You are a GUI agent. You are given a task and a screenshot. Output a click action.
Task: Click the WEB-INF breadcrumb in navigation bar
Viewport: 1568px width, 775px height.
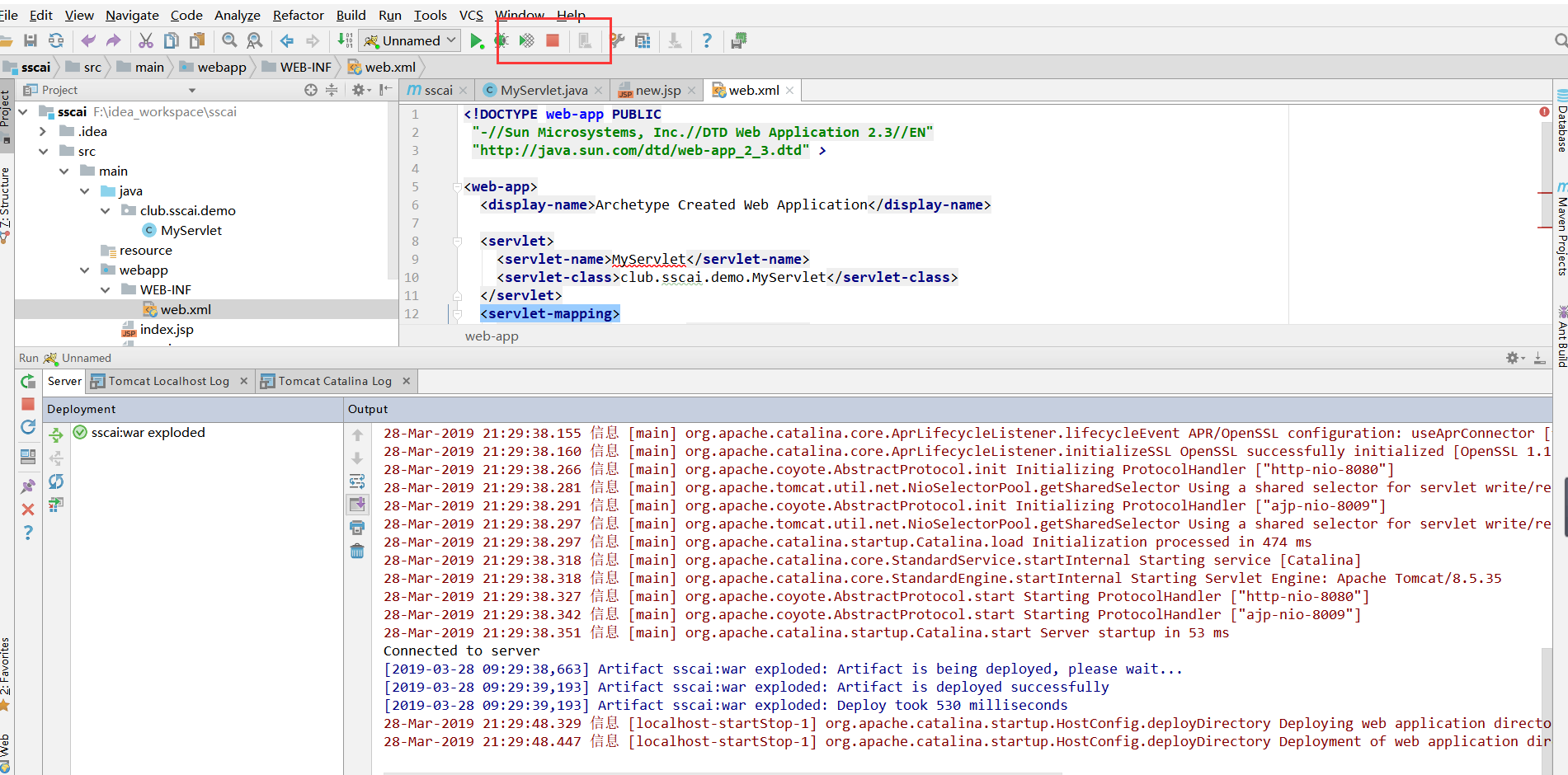click(305, 68)
